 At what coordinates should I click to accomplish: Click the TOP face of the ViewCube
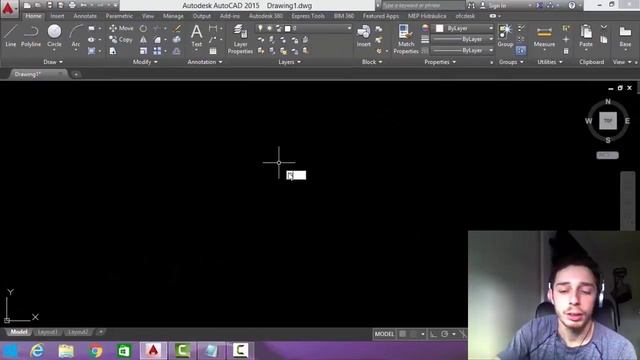click(608, 121)
